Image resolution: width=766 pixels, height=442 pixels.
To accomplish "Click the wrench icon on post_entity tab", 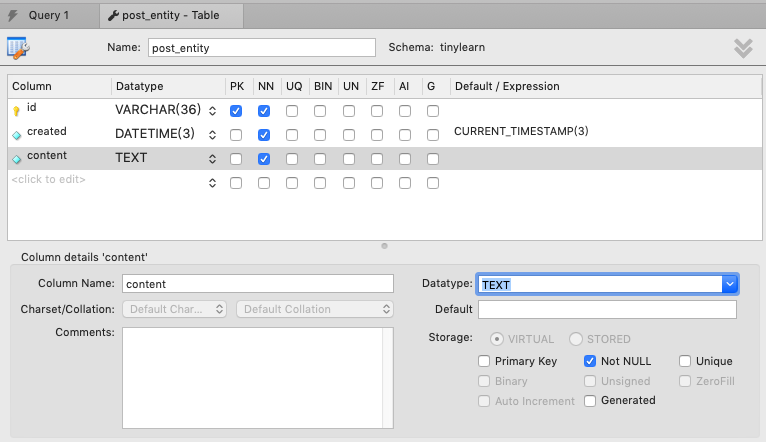I will (113, 15).
